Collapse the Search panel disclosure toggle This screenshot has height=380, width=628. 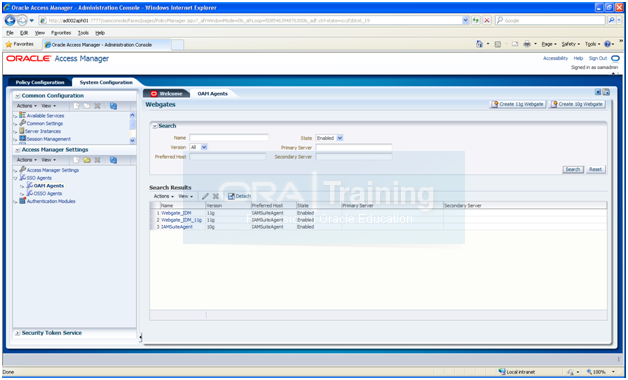155,126
